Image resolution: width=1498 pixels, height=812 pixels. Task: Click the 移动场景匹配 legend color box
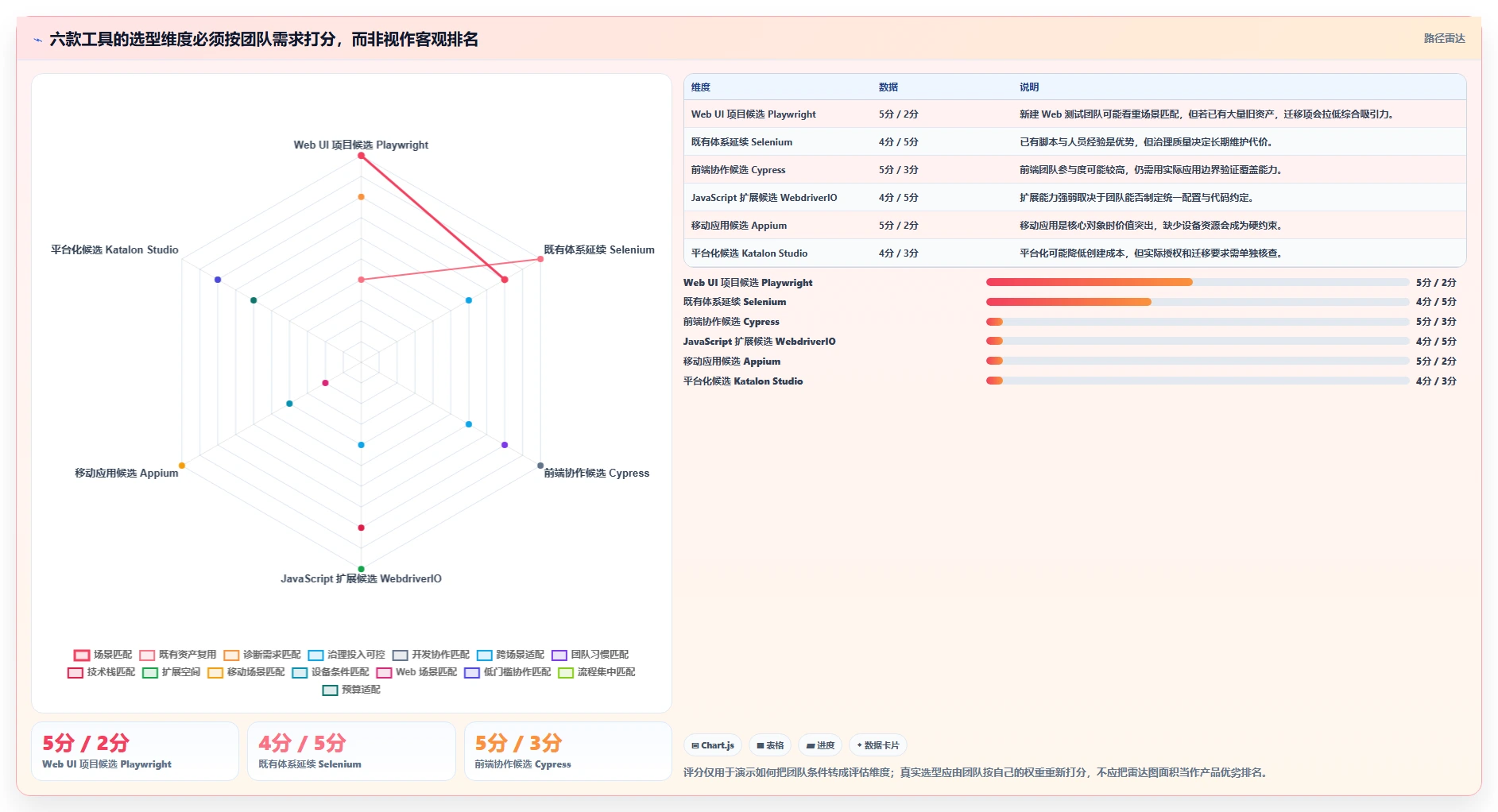point(215,673)
